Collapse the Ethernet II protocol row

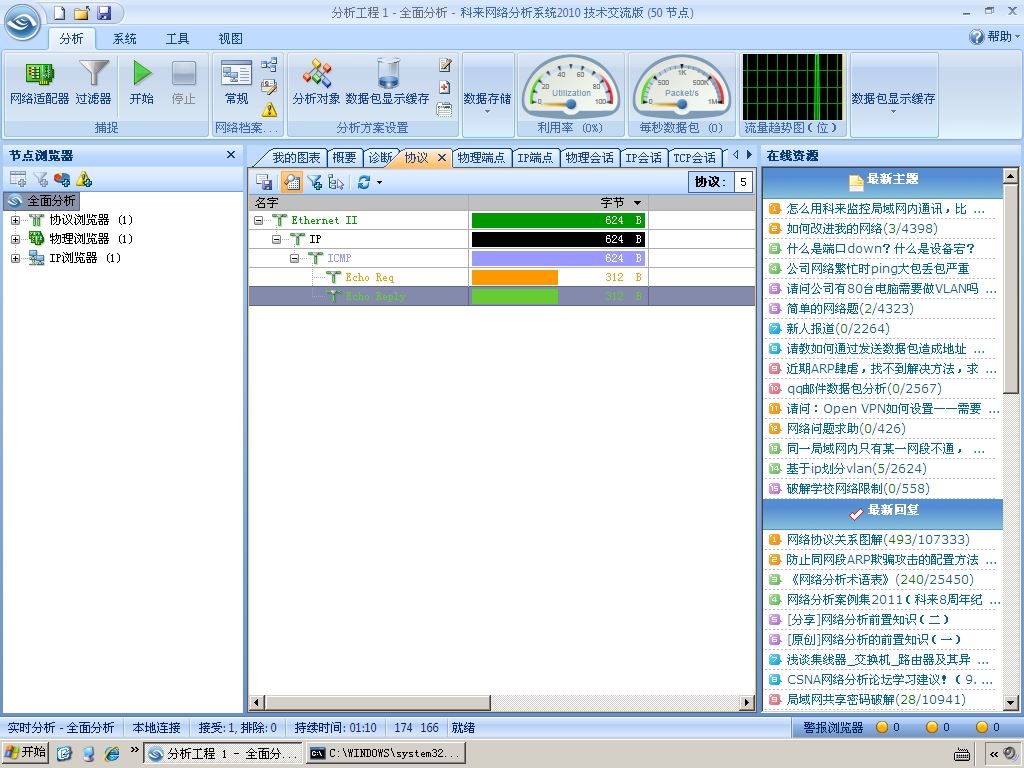click(259, 221)
